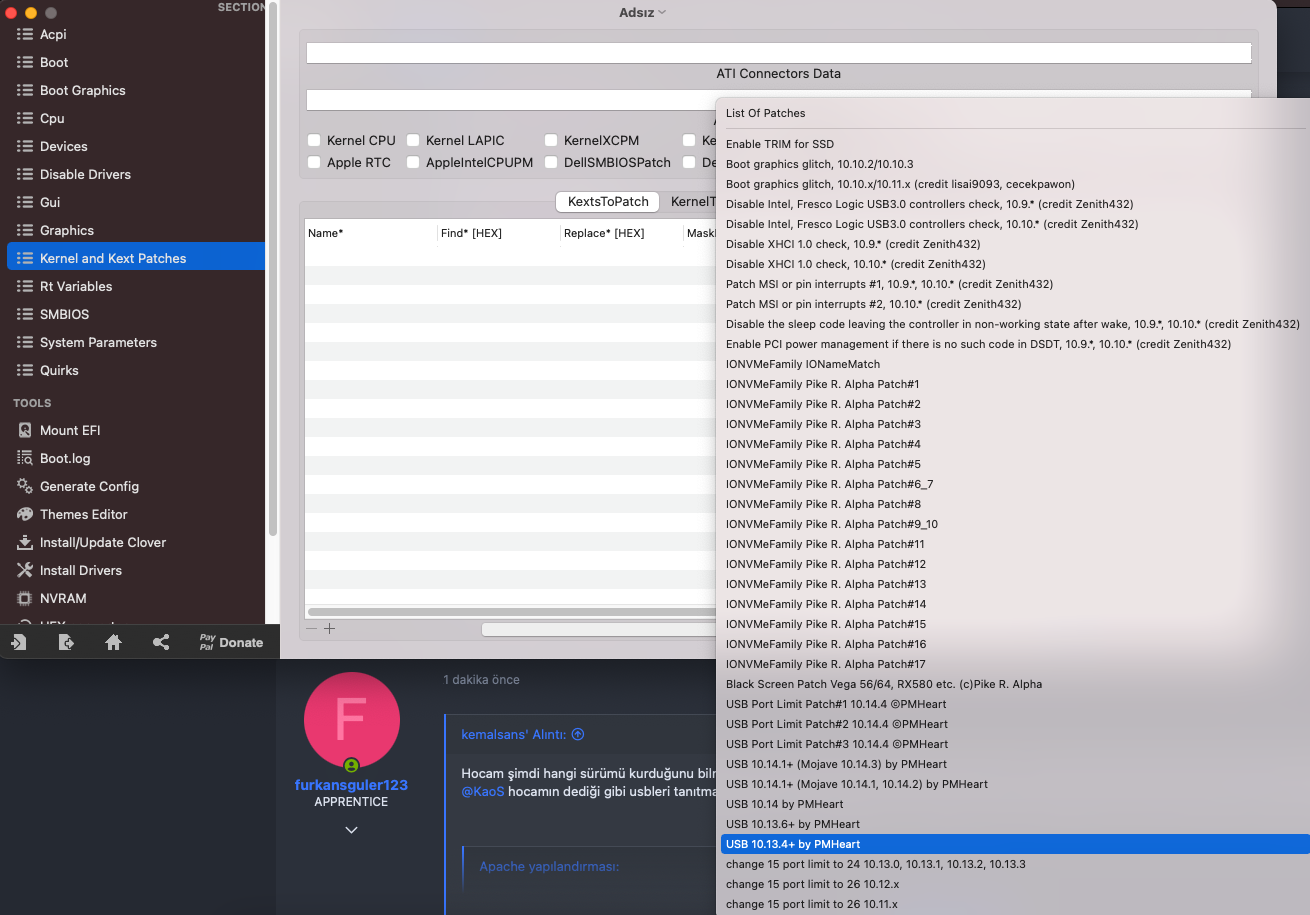The image size is (1310, 915).
Task: Select SMBIOS section in sidebar
Action: click(64, 314)
